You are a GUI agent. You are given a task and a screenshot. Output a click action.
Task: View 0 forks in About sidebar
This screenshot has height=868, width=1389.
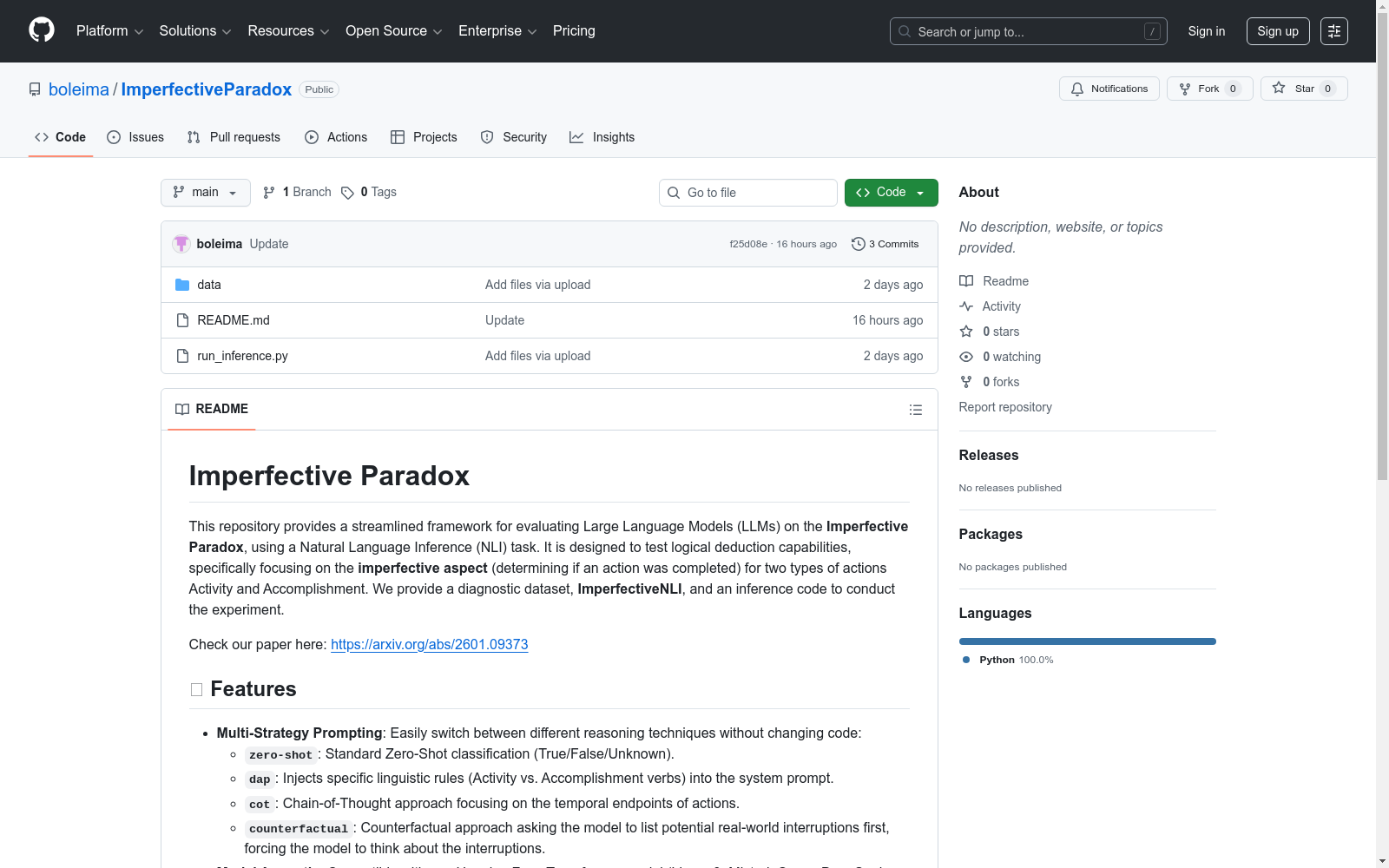[990, 382]
